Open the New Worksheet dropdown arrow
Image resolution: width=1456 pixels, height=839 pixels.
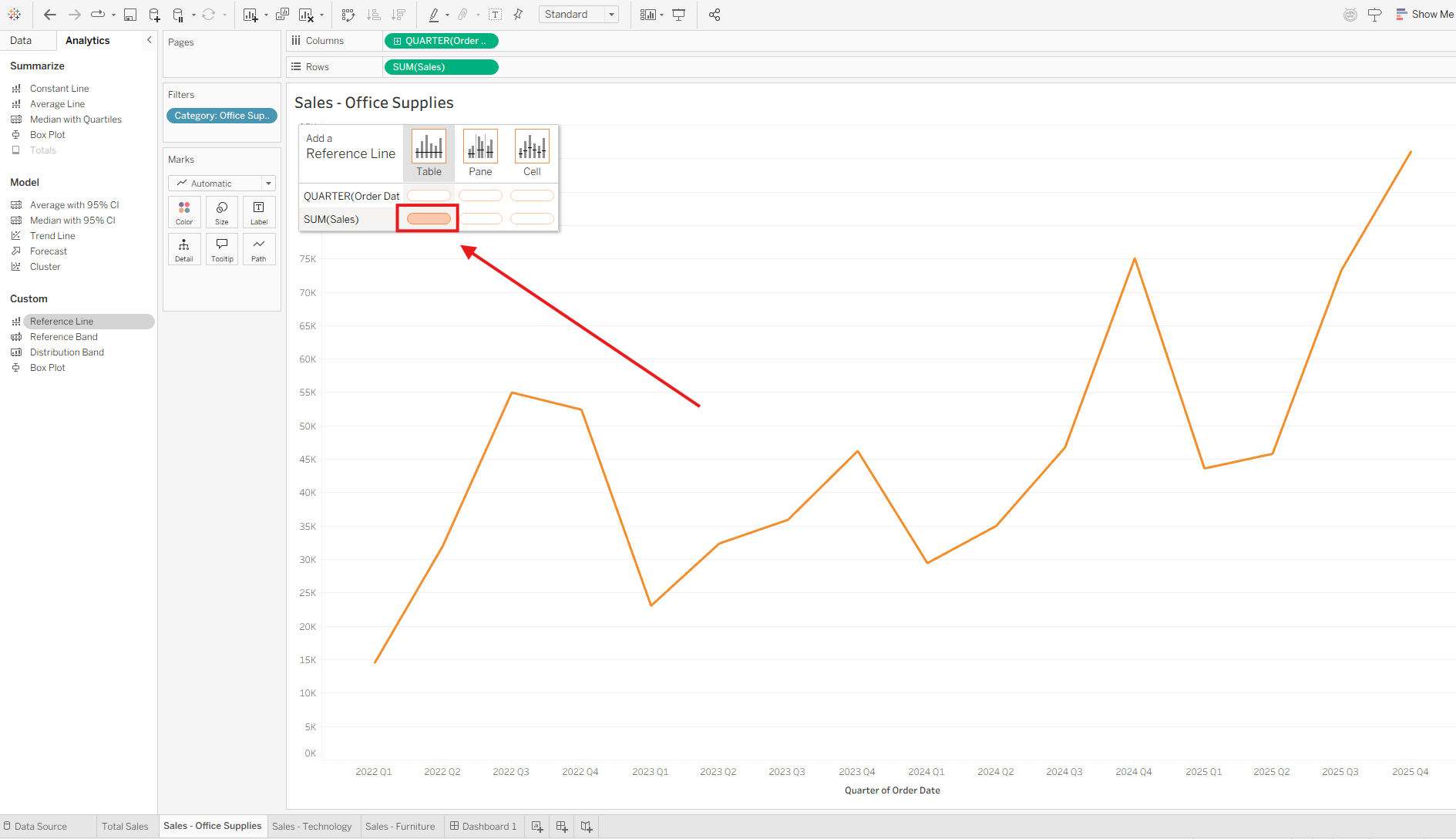pyautogui.click(x=266, y=15)
